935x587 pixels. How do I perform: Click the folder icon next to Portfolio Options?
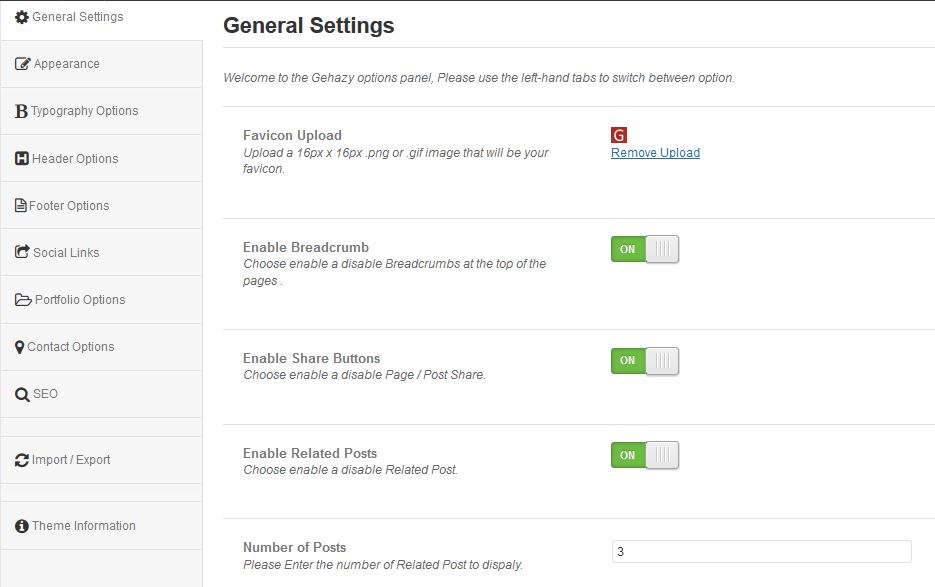[x=22, y=298]
